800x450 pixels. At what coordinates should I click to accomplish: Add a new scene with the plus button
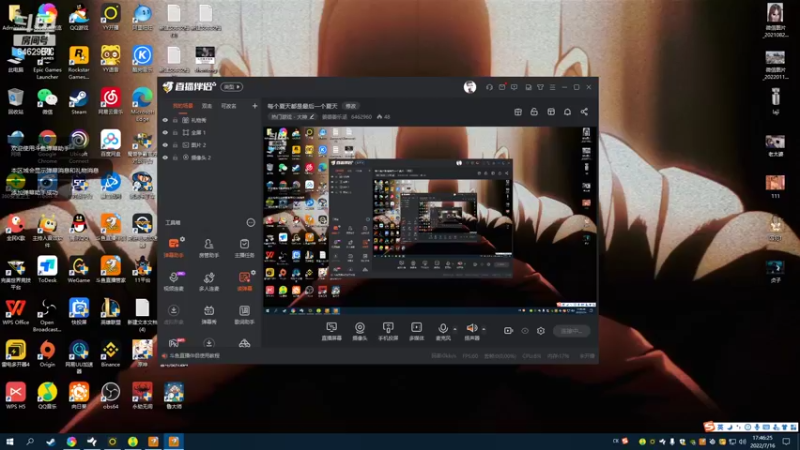(x=255, y=106)
